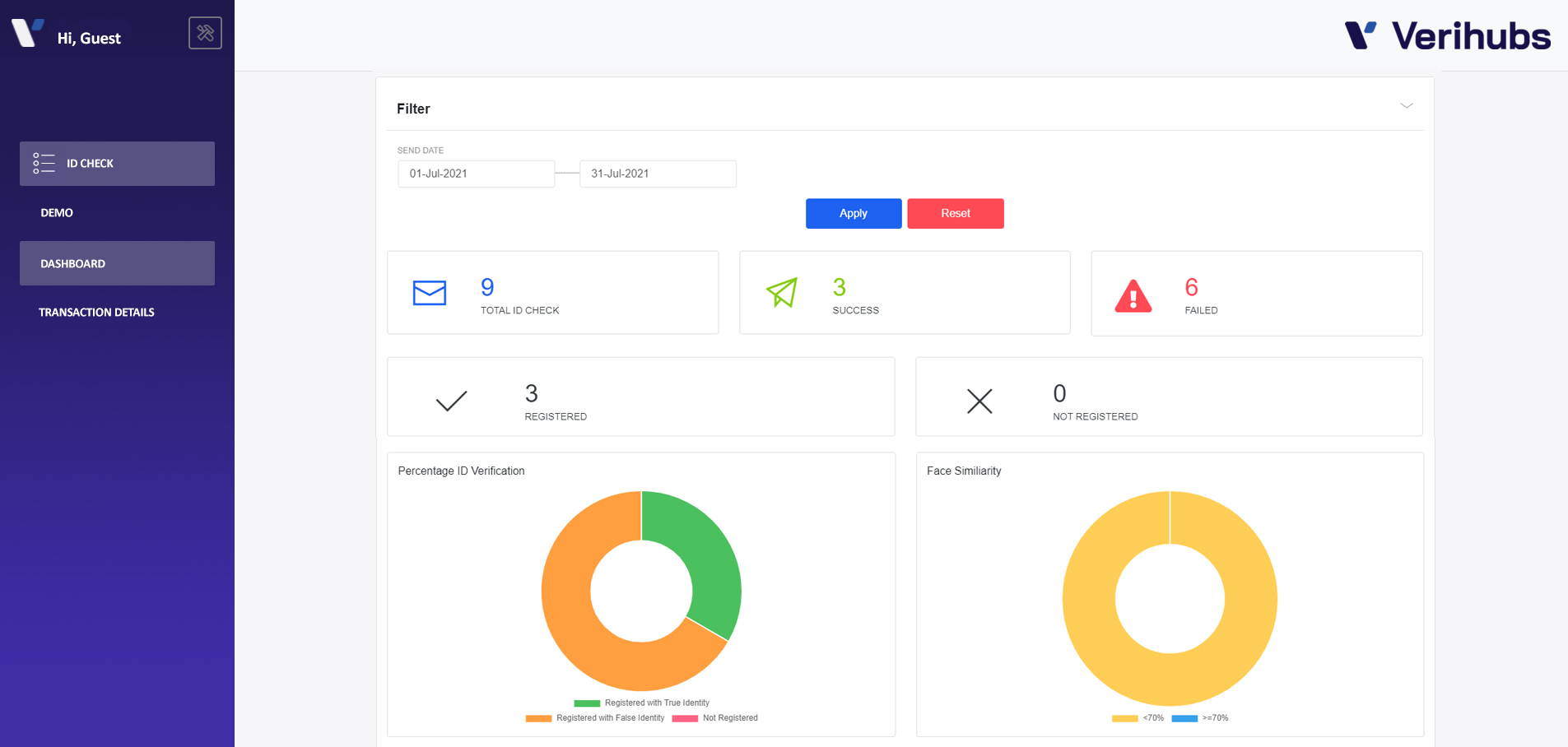Image resolution: width=1568 pixels, height=747 pixels.
Task: Click the Success count 3
Action: coord(840,287)
